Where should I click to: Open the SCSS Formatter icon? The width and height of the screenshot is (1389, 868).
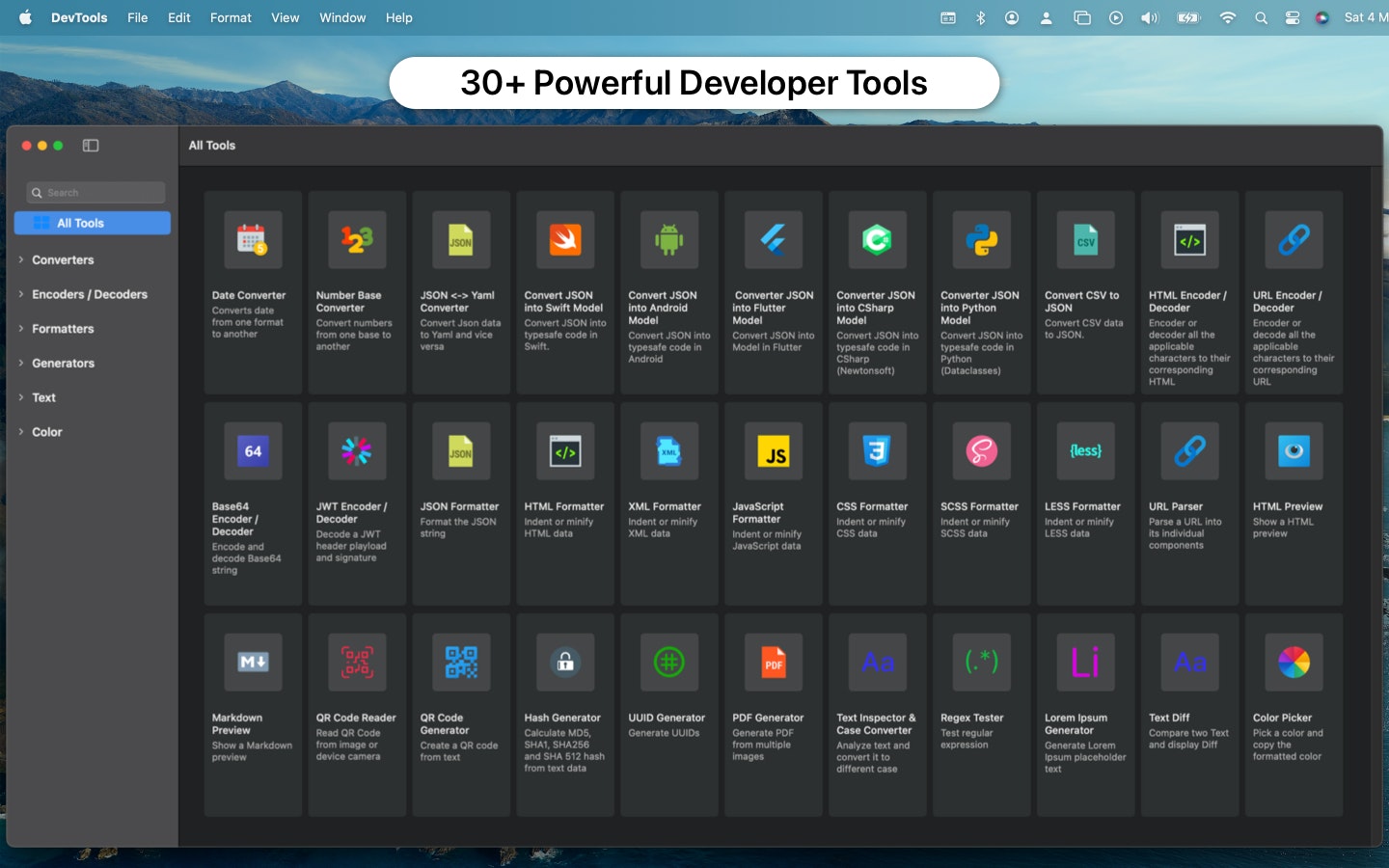(x=982, y=450)
